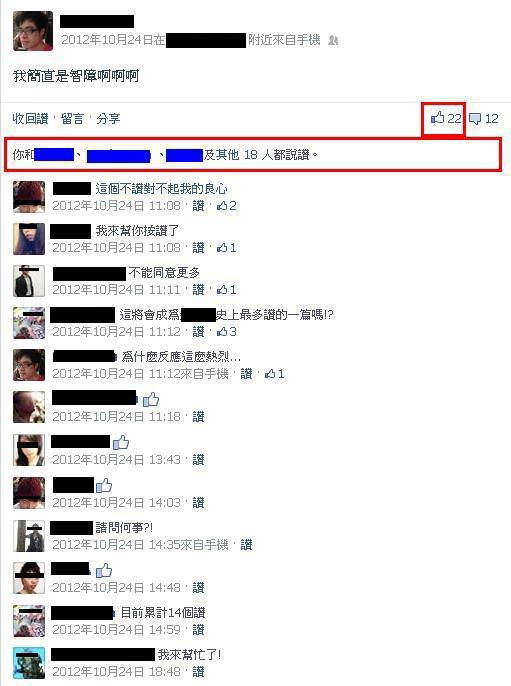Viewport: 511px width, 686px height.
Task: Click the avatar next to 我來幫你按讚了 comment
Action: pos(29,239)
